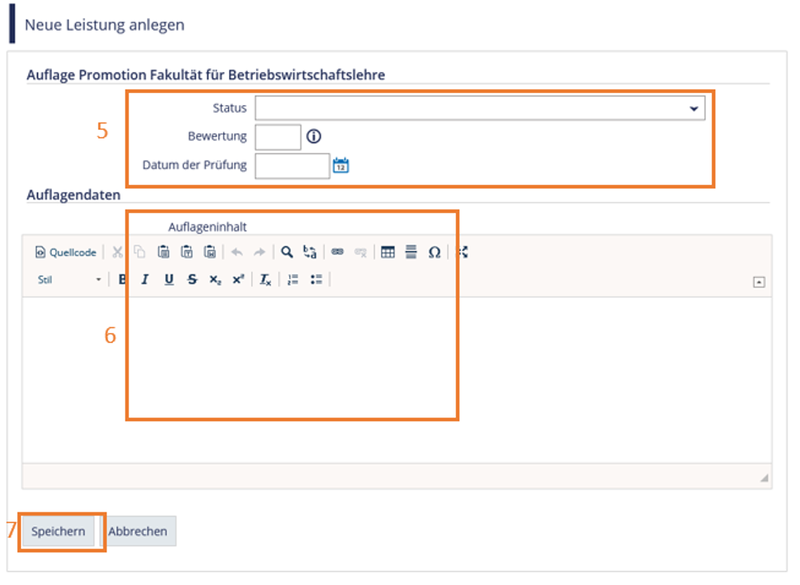Image resolution: width=800 pixels, height=585 pixels.
Task: Maximize the editor using the expand icon
Action: pos(463,253)
